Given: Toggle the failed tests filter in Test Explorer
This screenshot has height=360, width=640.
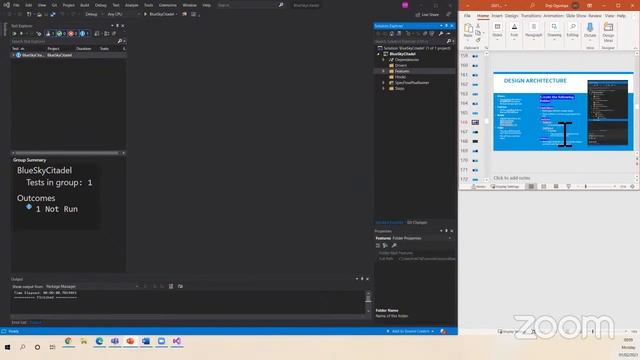Looking at the screenshot, I should pos(72,33).
